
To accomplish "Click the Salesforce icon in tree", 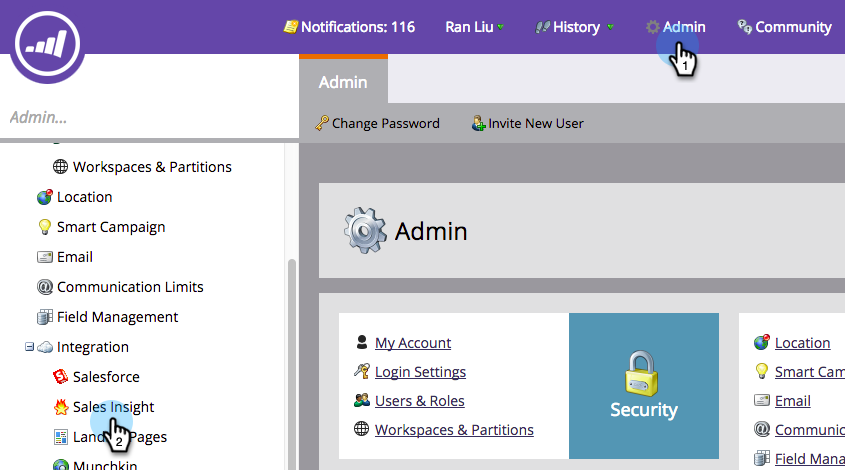I will click(x=61, y=377).
